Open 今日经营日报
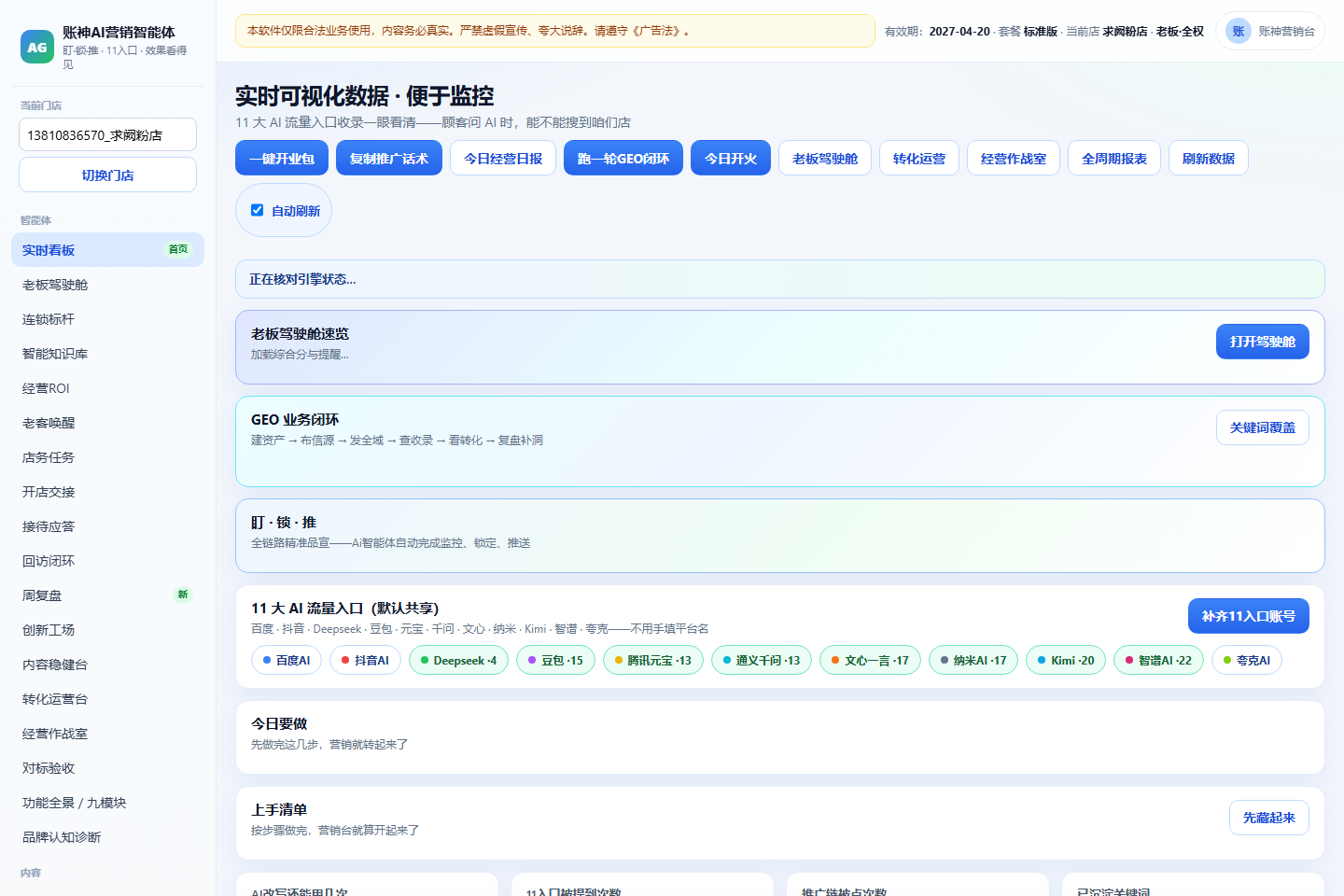Screen dimensions: 1344x896 pyautogui.click(x=503, y=159)
